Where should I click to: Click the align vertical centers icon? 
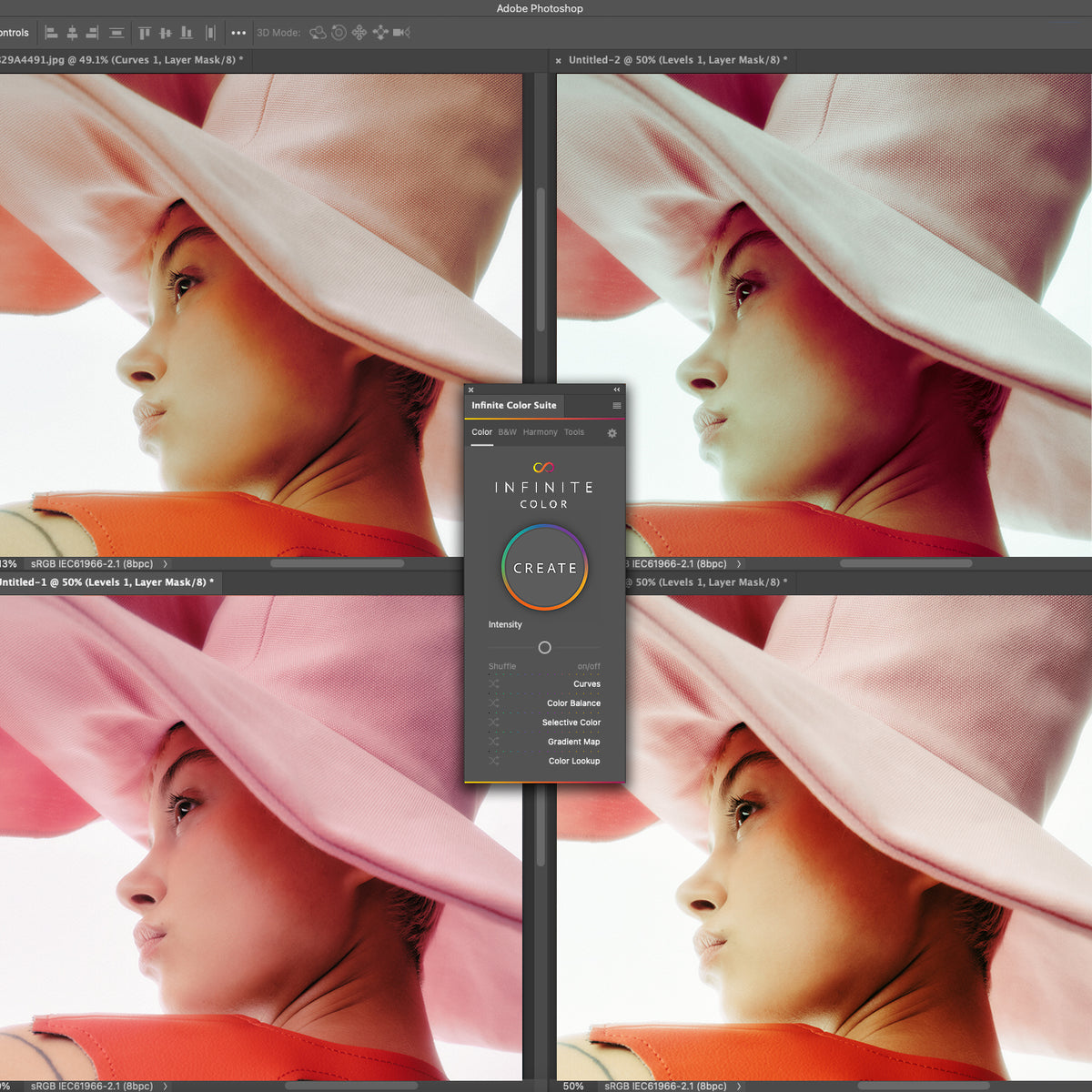pos(166,33)
